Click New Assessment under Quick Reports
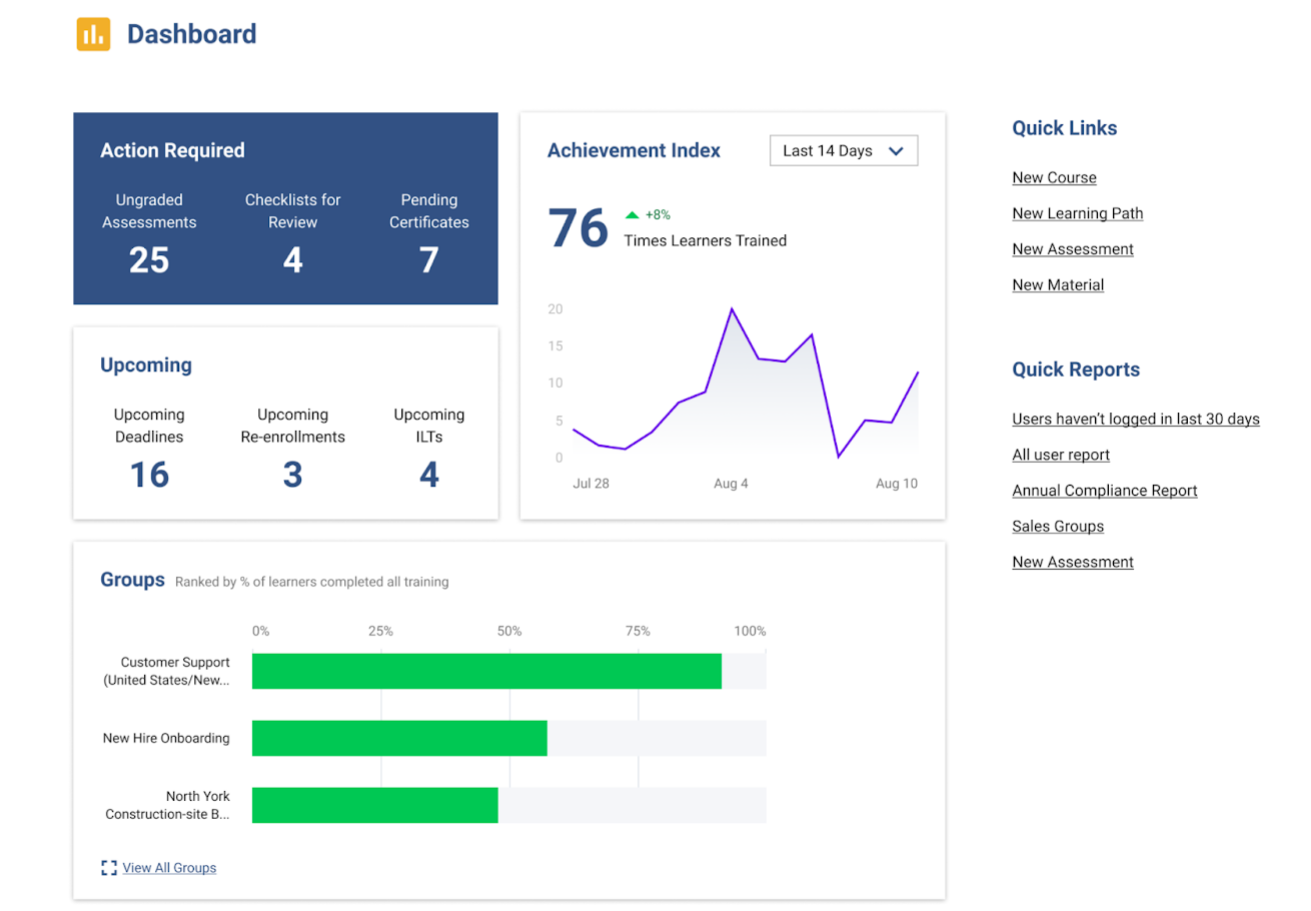The width and height of the screenshot is (1311, 911). click(1073, 562)
